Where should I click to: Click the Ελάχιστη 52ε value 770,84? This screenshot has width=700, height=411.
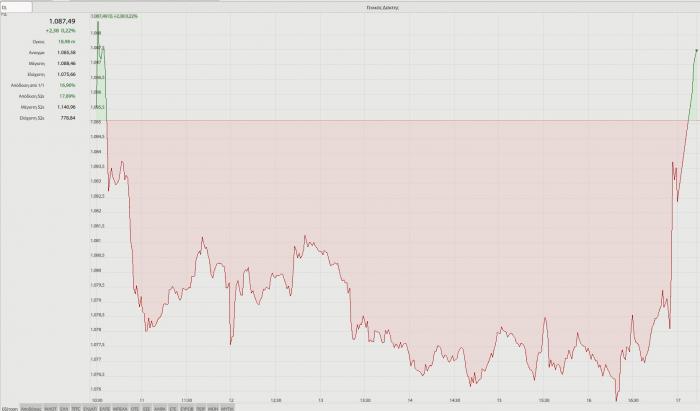coord(67,118)
